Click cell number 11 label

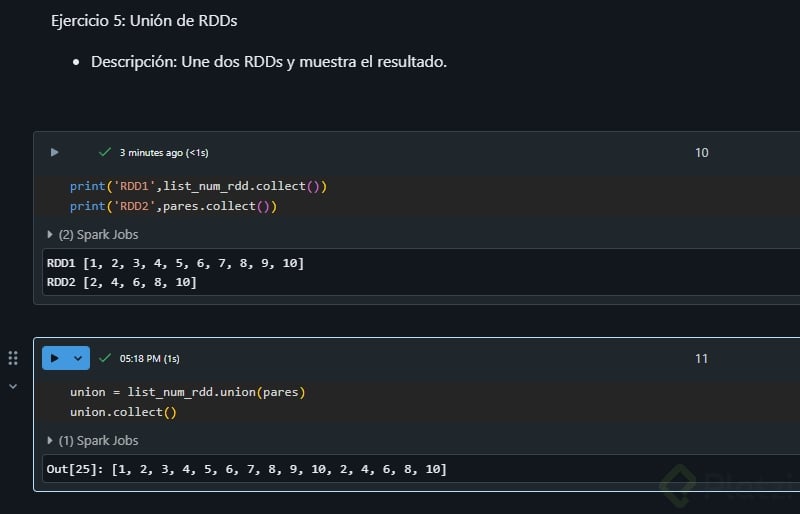tap(701, 358)
